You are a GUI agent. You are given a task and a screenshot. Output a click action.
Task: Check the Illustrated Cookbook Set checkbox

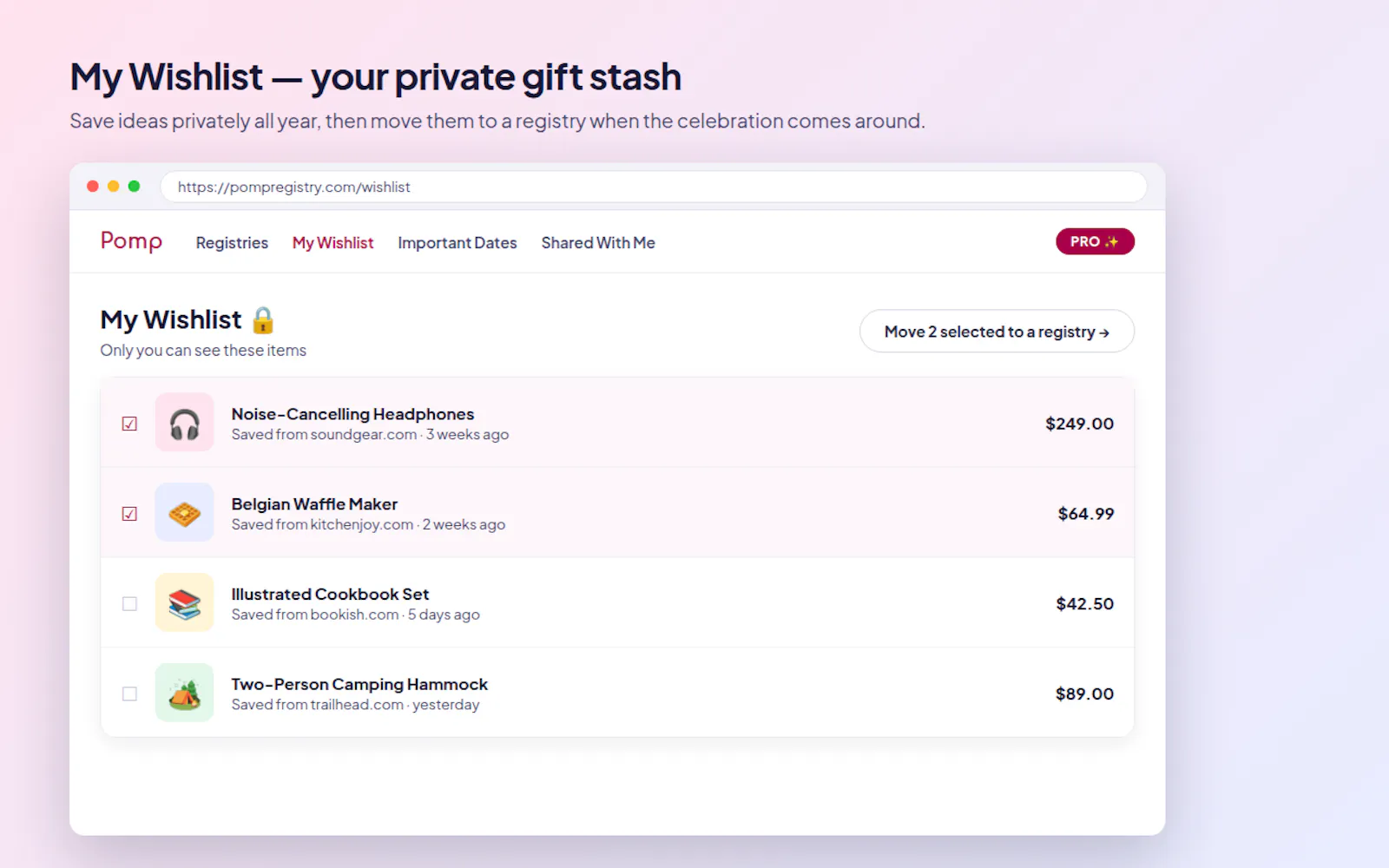129,604
